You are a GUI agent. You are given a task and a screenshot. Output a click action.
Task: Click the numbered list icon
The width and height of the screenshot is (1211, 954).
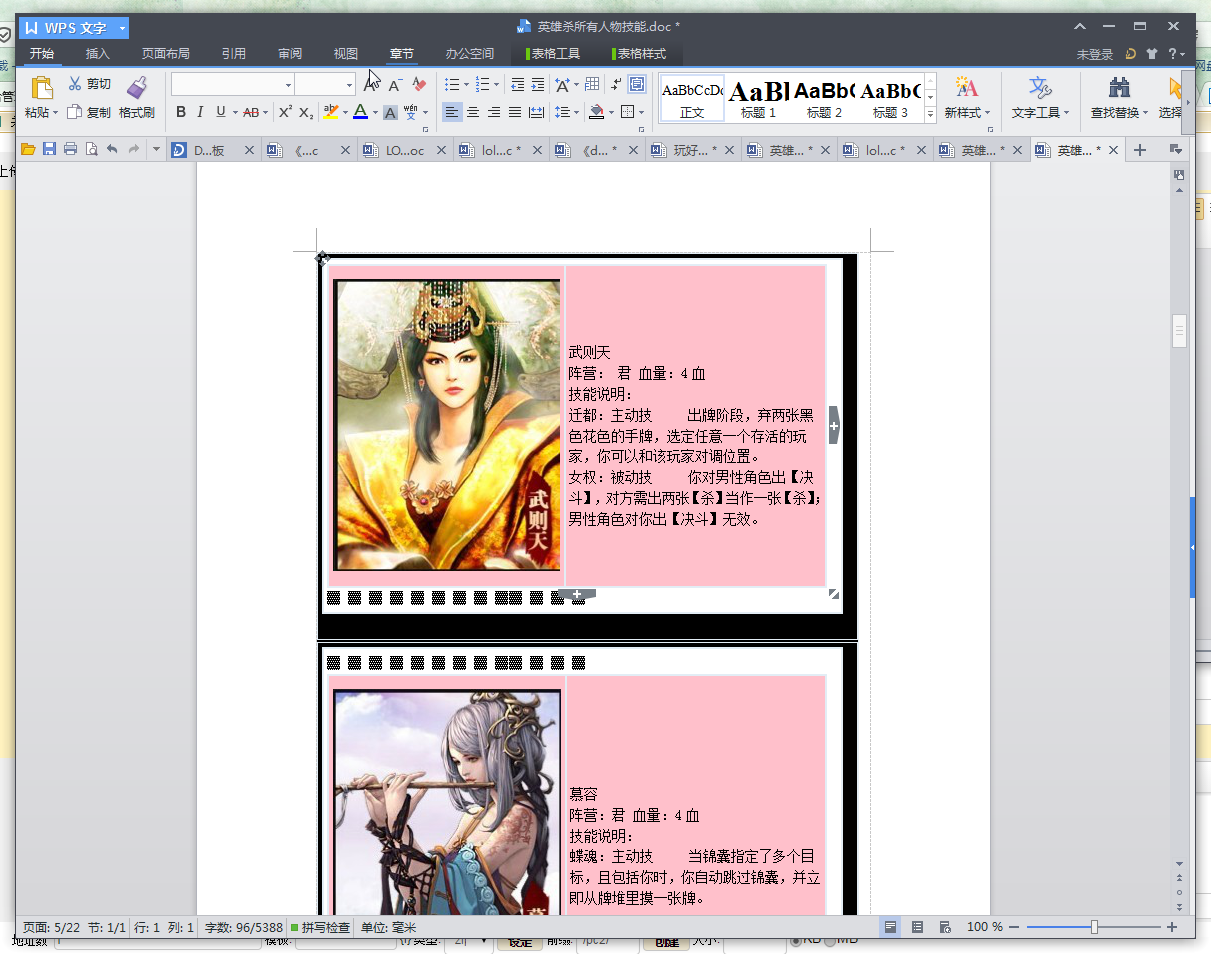click(x=483, y=85)
